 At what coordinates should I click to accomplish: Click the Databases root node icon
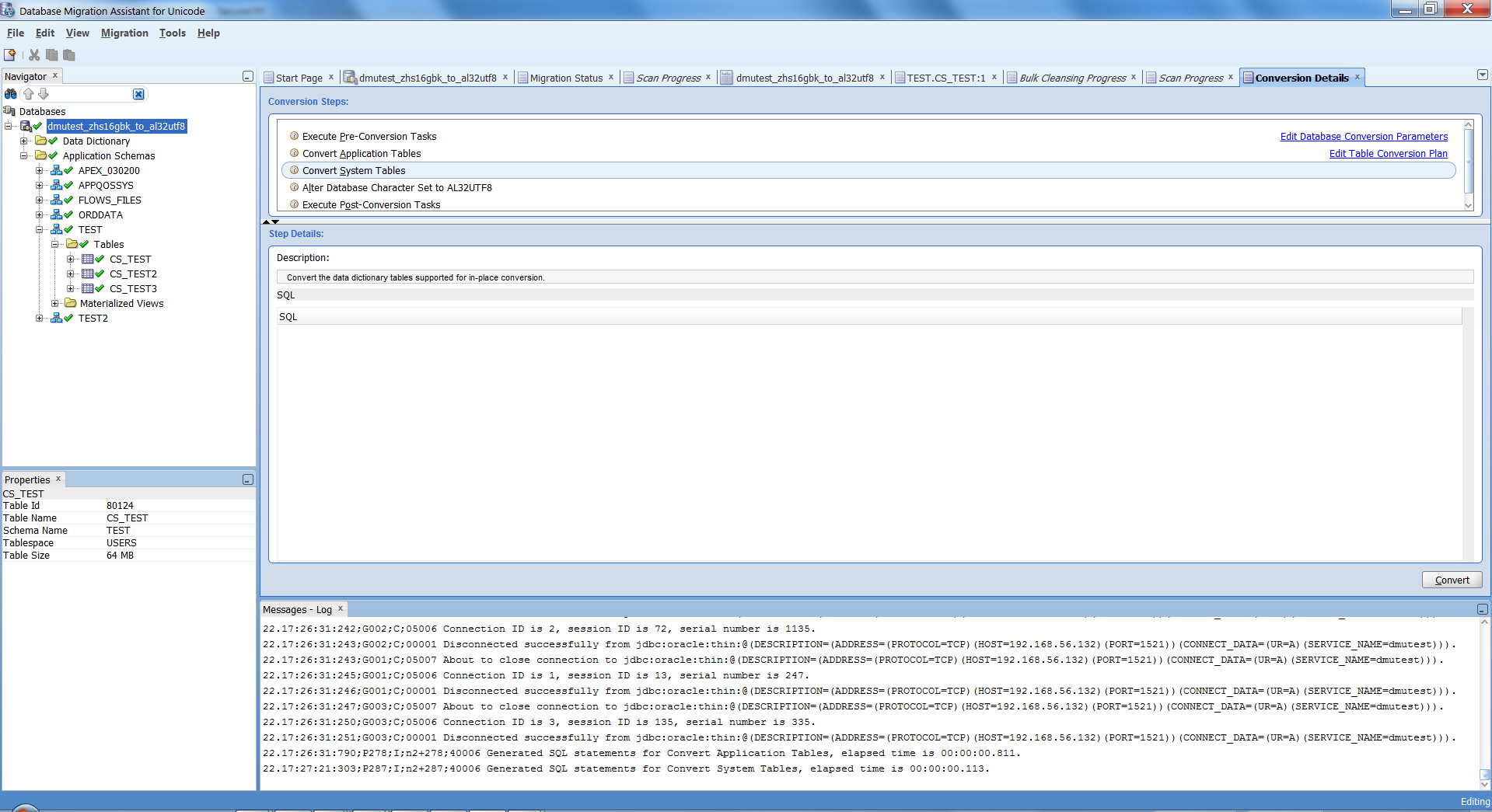10,111
